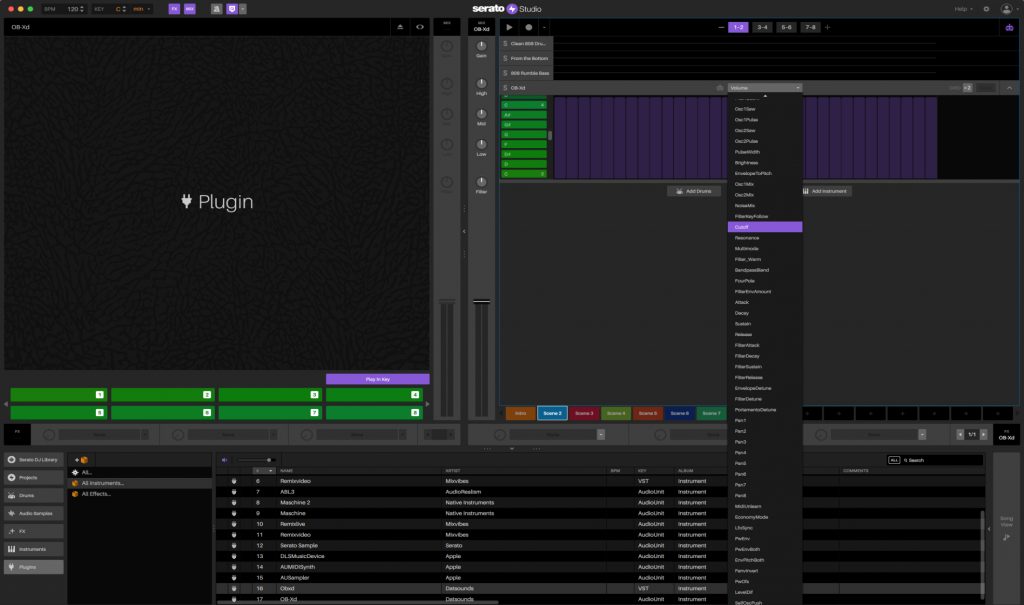This screenshot has width=1024, height=605.
Task: Select Cutoff from the parameter list
Action: (x=765, y=226)
